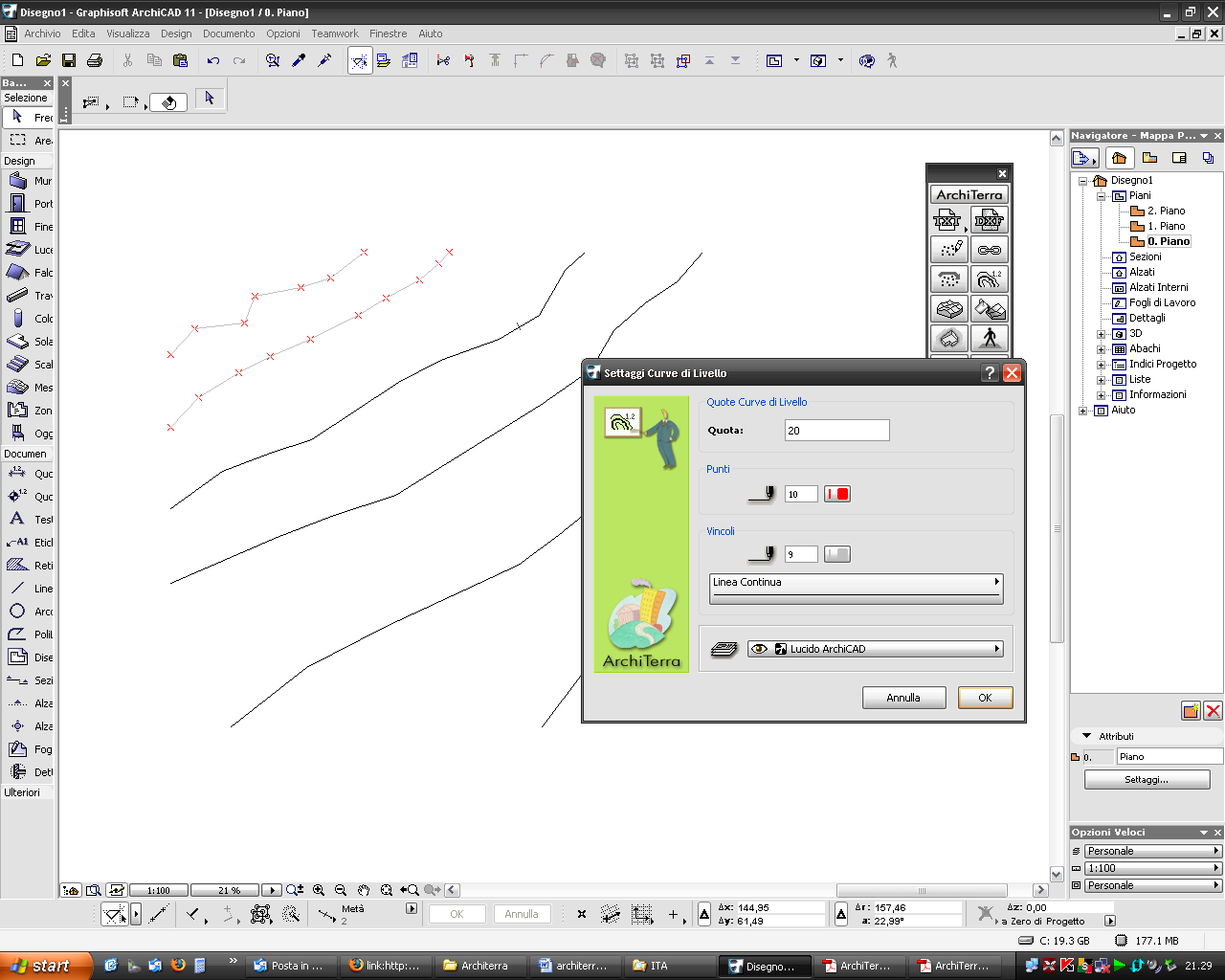Click the walking figure icon in ArchiTerra palette
The width and height of the screenshot is (1225, 980).
pos(990,338)
